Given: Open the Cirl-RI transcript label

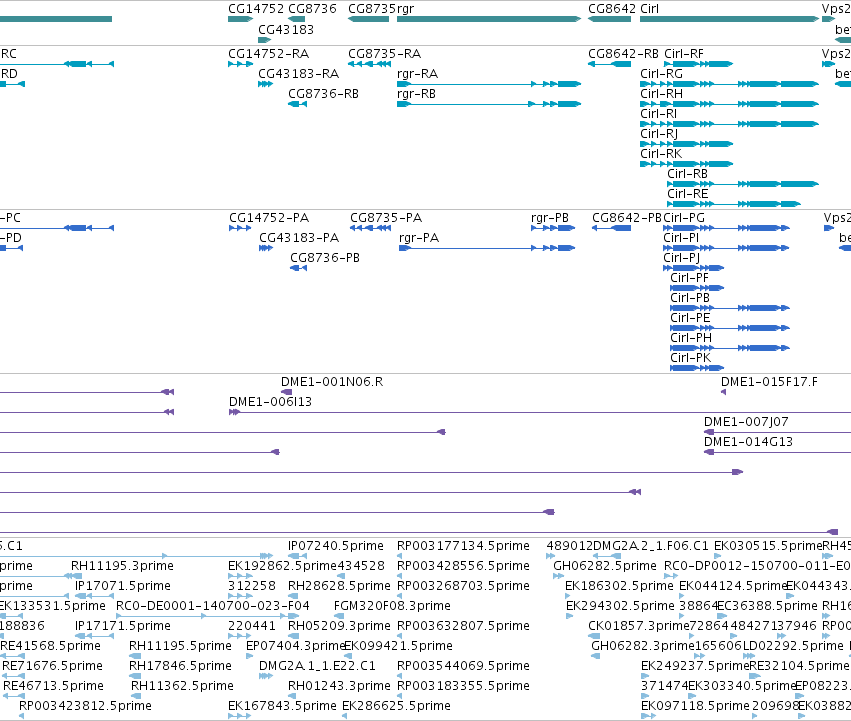Looking at the screenshot, I should (x=659, y=114).
